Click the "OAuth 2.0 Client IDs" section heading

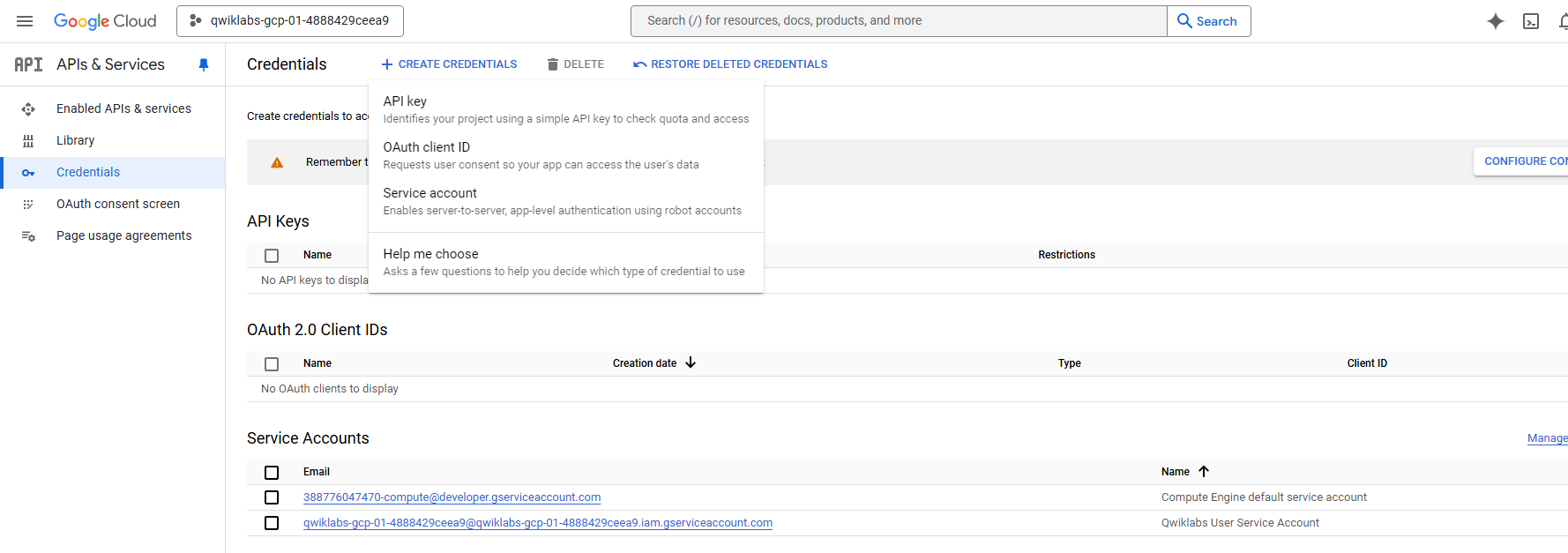click(x=317, y=330)
